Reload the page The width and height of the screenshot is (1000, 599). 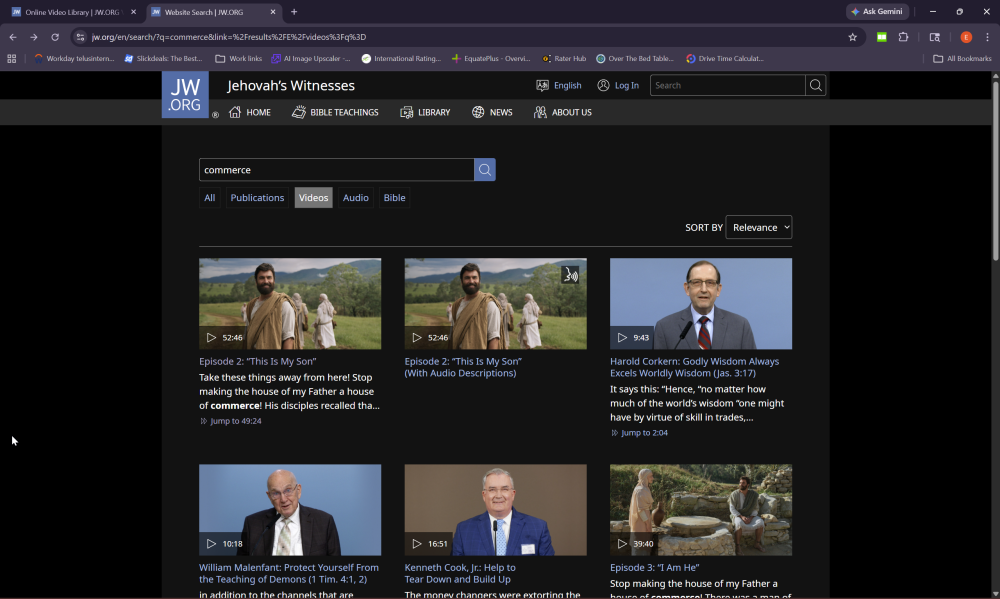click(x=55, y=37)
